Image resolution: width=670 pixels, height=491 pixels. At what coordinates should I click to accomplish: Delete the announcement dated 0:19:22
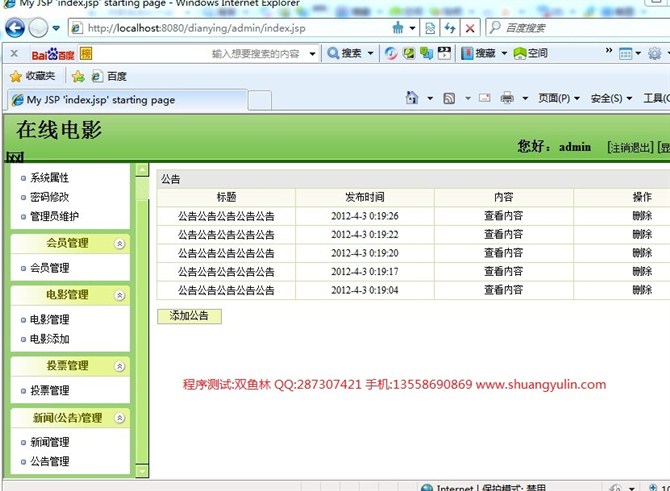(x=642, y=234)
